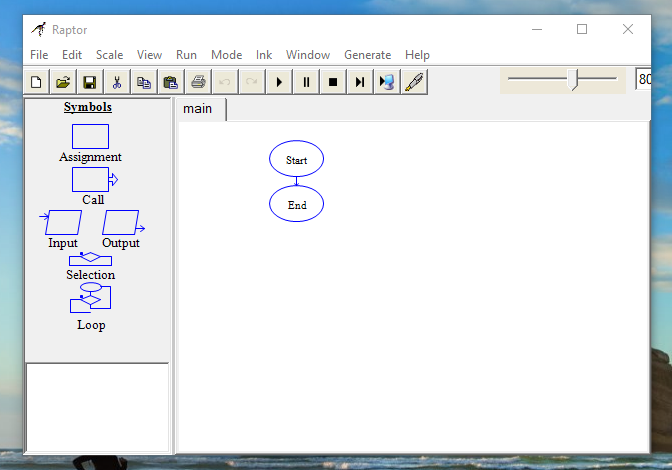Click the Test Server toolbar icon
This screenshot has width=672, height=470.
[x=387, y=82]
